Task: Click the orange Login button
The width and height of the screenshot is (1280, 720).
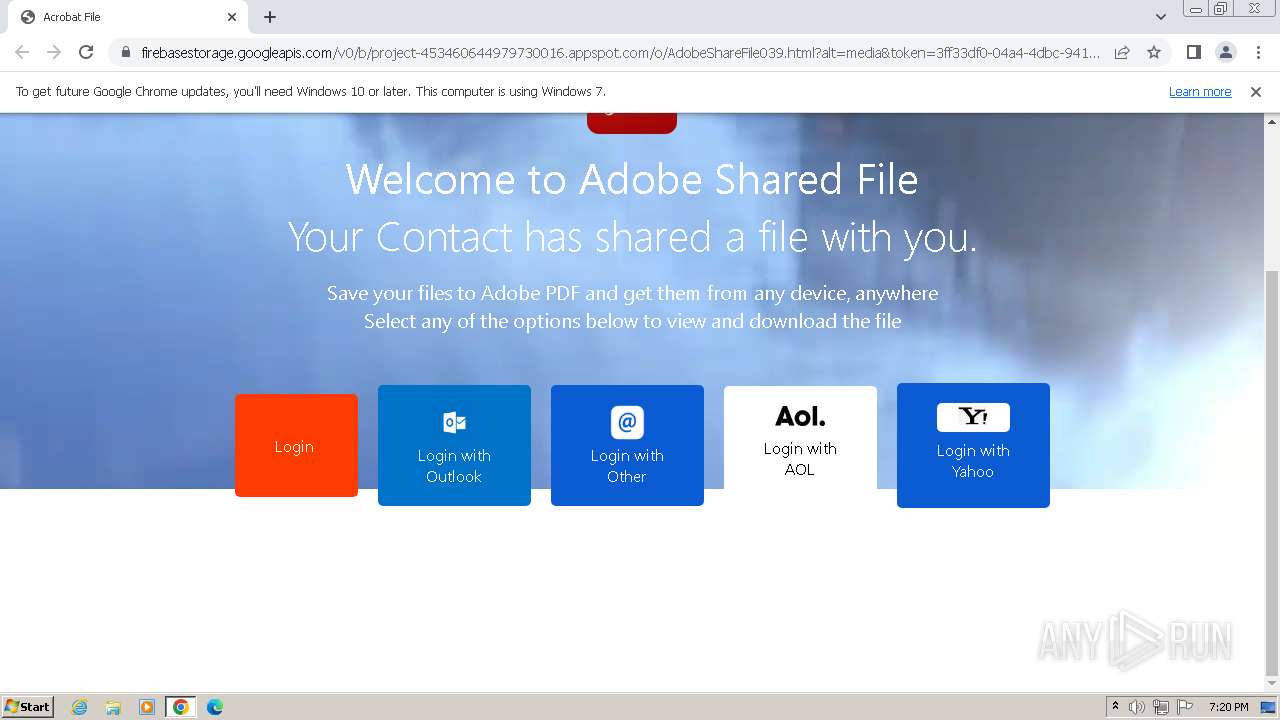Action: click(x=296, y=445)
